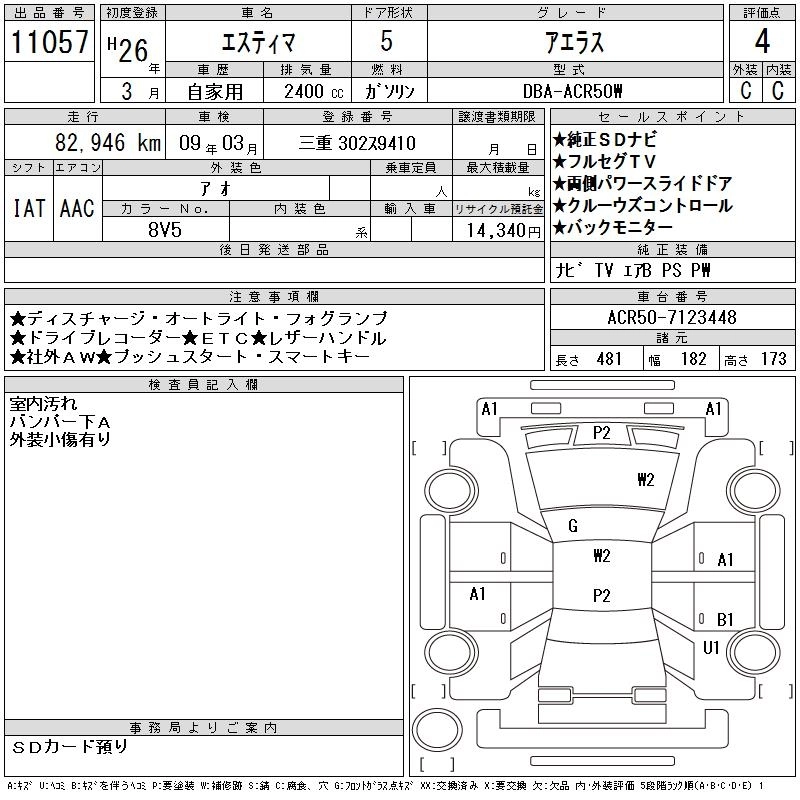The width and height of the screenshot is (800, 800).
Task: Click the note line starting ドライブレコーダー
Action: 198,338
